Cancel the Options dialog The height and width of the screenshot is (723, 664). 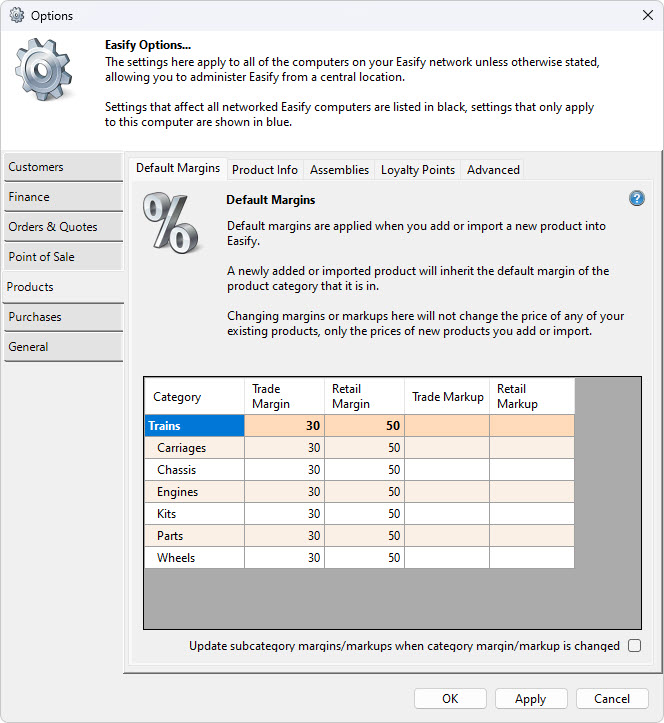pos(612,699)
